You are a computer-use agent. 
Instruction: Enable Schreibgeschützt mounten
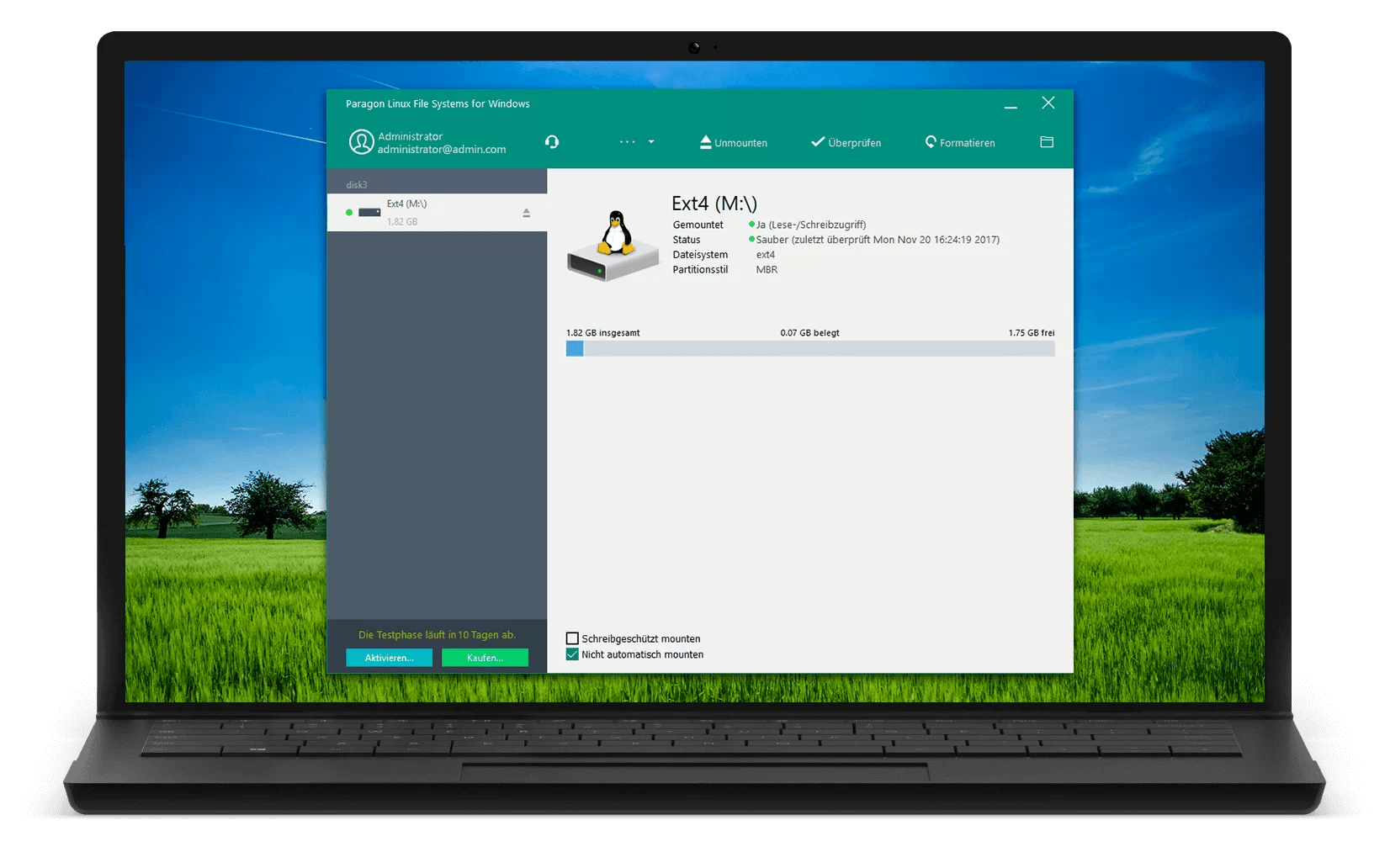(x=573, y=638)
